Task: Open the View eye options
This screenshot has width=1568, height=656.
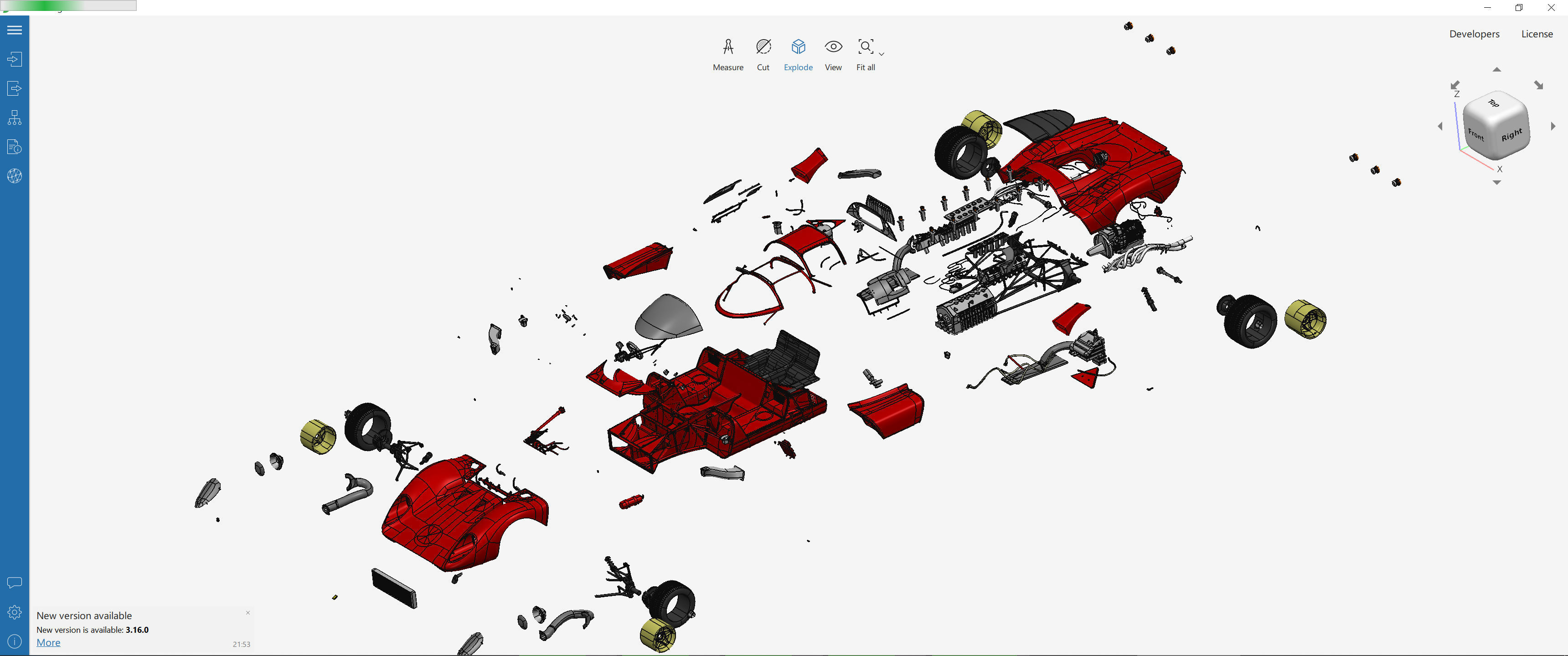Action: click(833, 54)
